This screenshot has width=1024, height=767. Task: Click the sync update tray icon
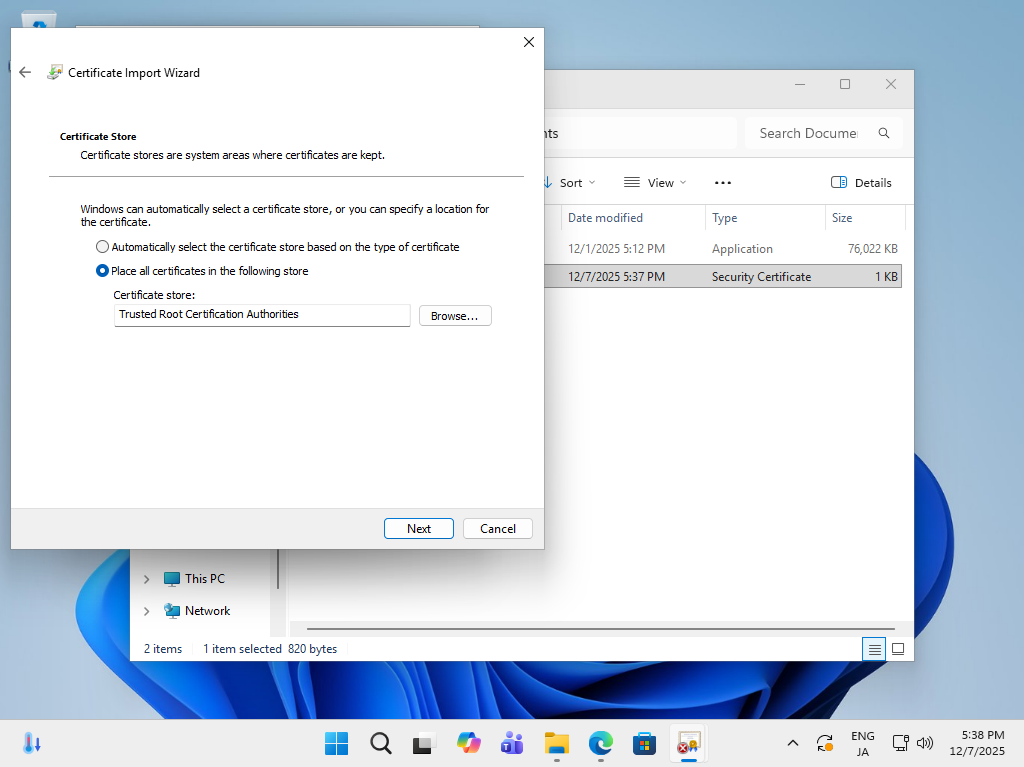[825, 743]
